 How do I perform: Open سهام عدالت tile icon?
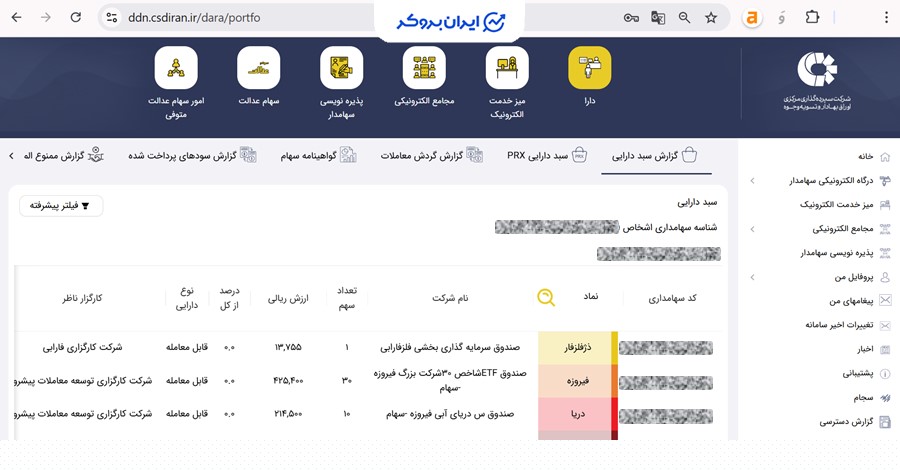point(258,67)
